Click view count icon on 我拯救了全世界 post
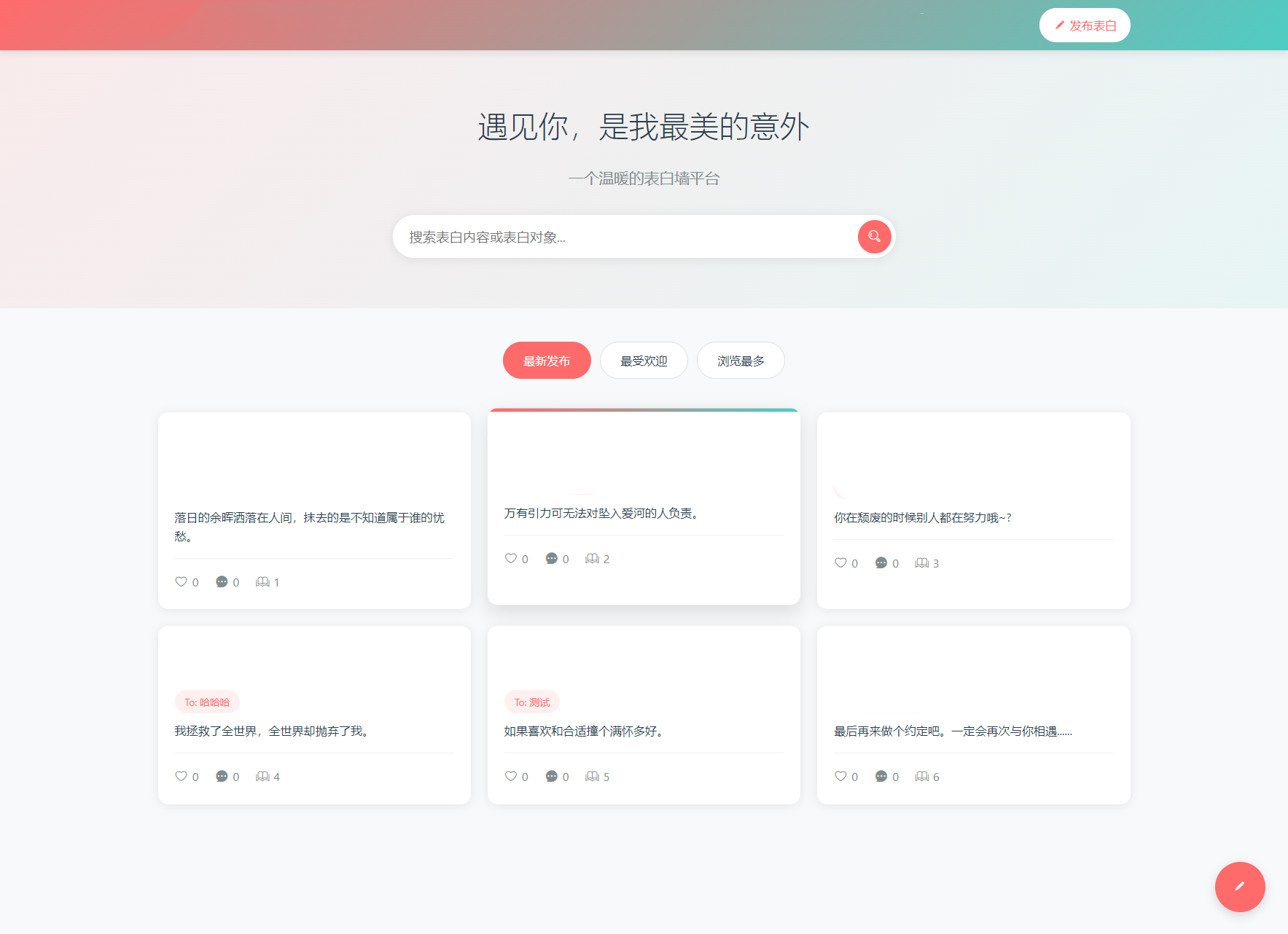 click(262, 777)
